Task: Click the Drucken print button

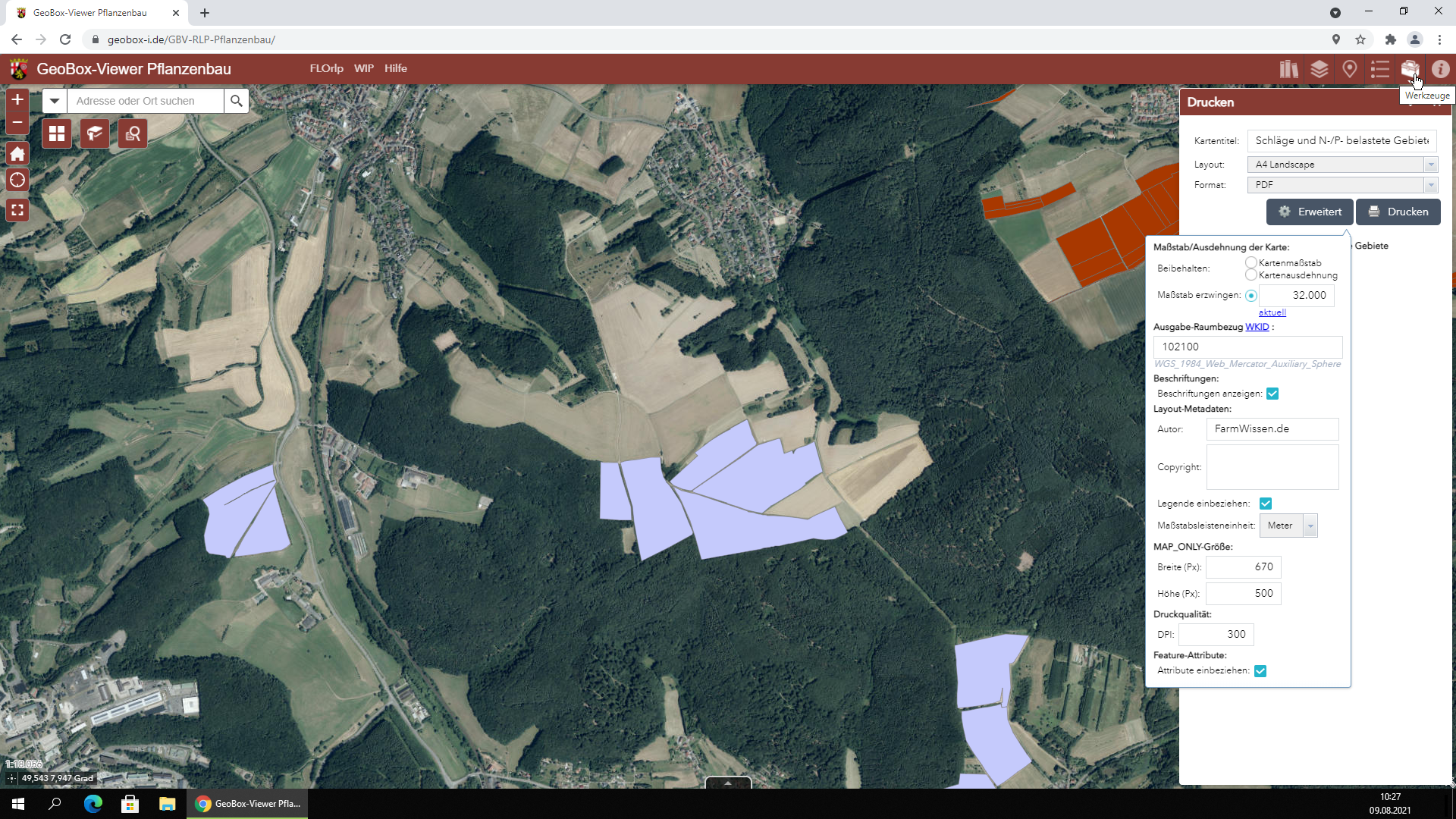Action: (1398, 212)
